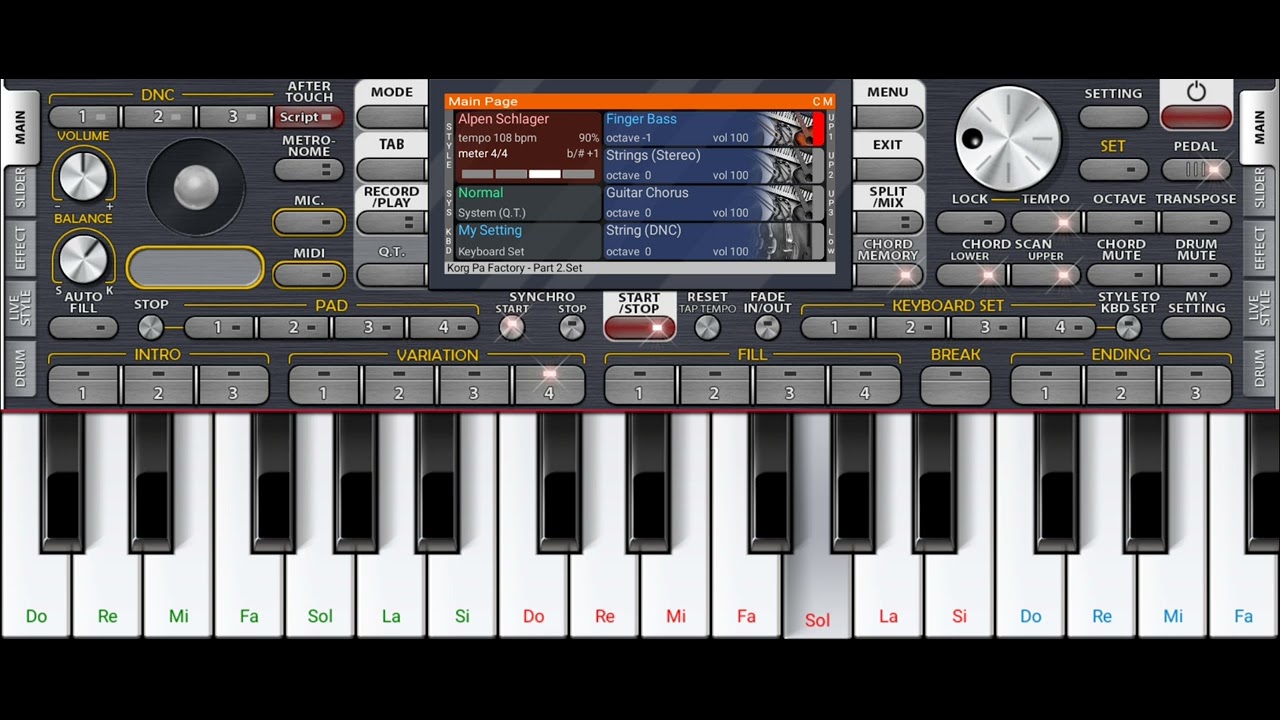
Task: Switch to left Effect tab
Action: point(20,249)
